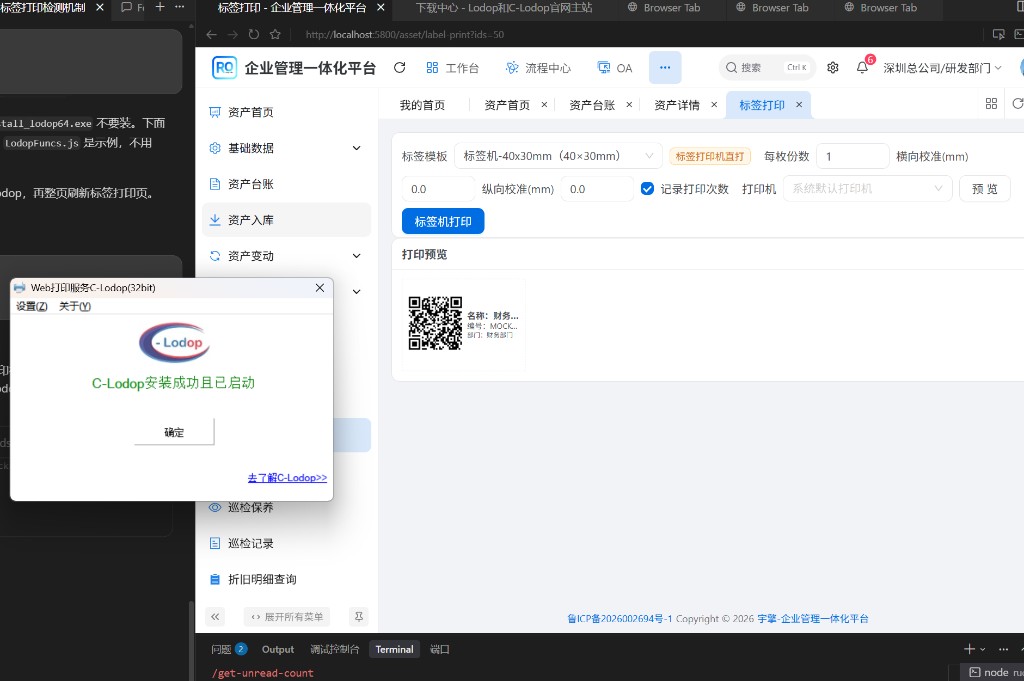Open the 端口 ports panel tab
This screenshot has height=681, width=1024.
click(440, 649)
